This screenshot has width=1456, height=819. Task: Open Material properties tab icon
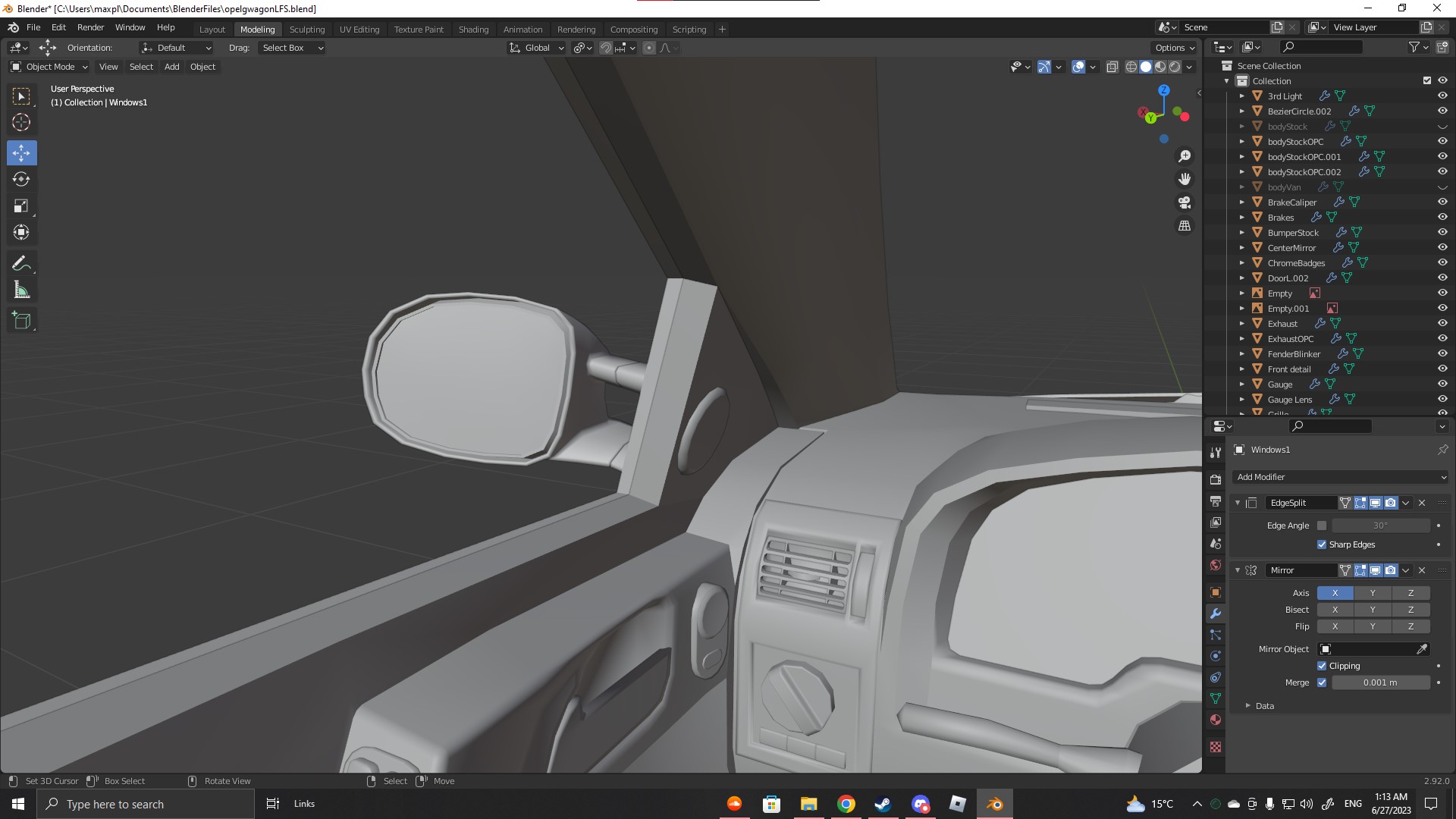click(x=1216, y=720)
